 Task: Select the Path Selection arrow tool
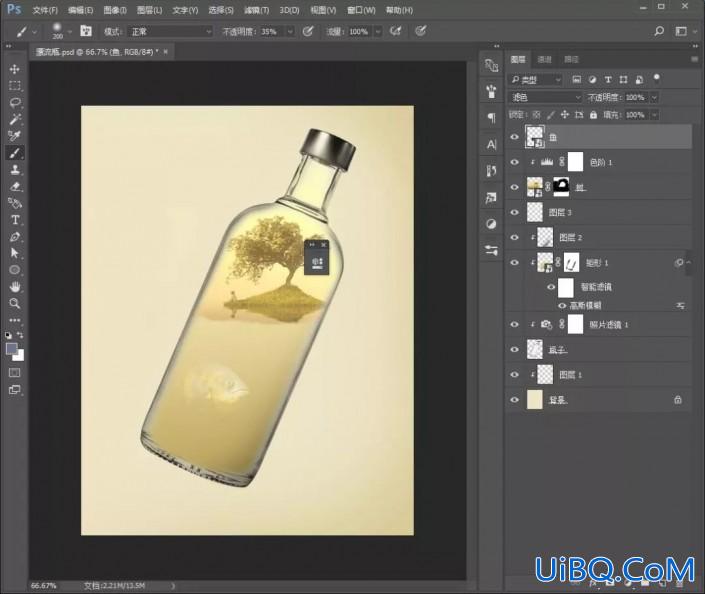tap(14, 253)
